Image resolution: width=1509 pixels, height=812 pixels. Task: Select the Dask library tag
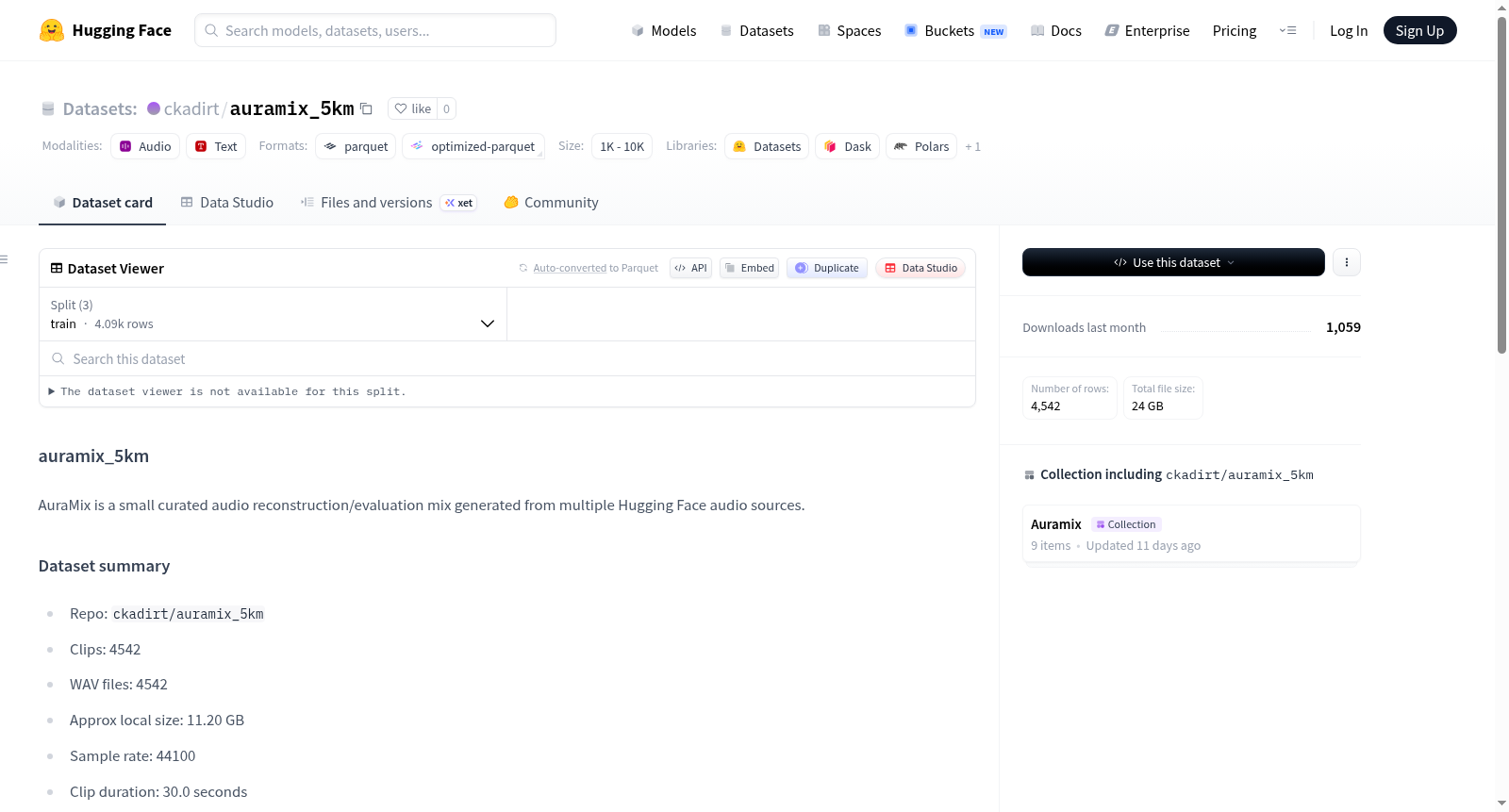pos(848,146)
